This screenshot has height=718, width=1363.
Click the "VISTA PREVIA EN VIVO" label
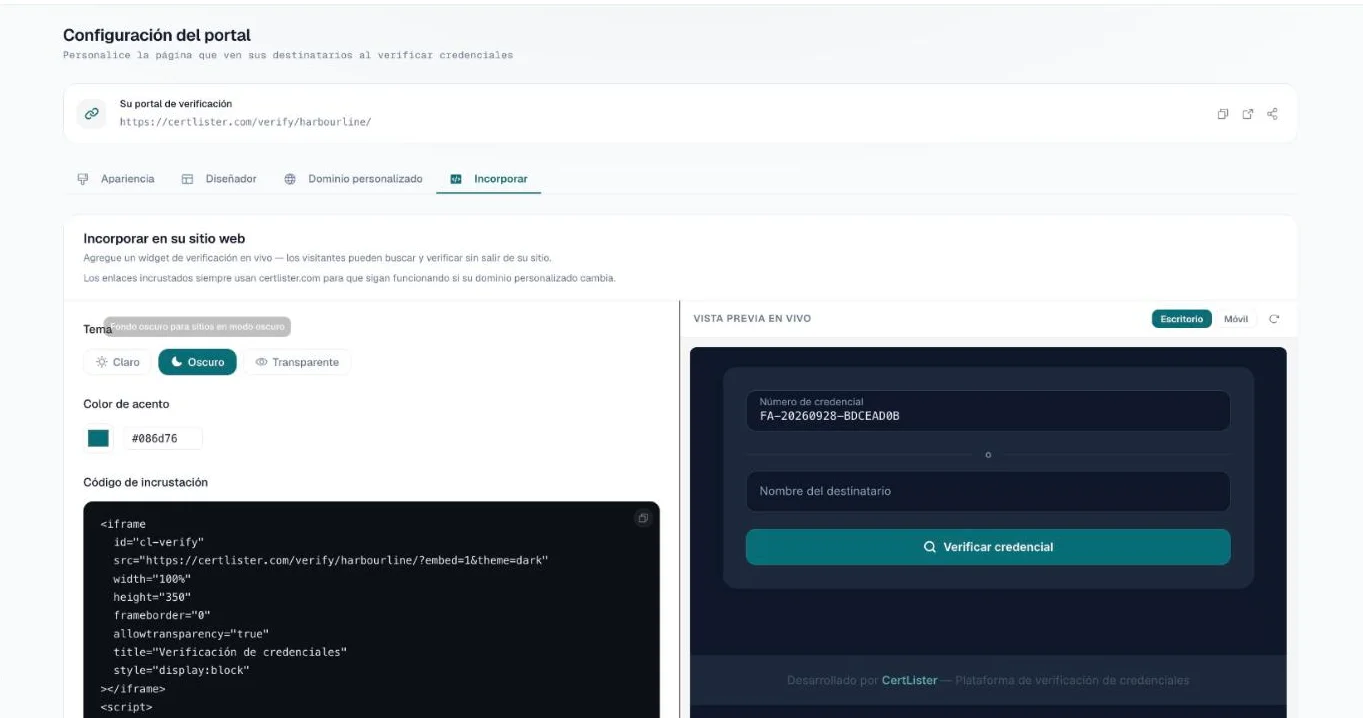752,319
